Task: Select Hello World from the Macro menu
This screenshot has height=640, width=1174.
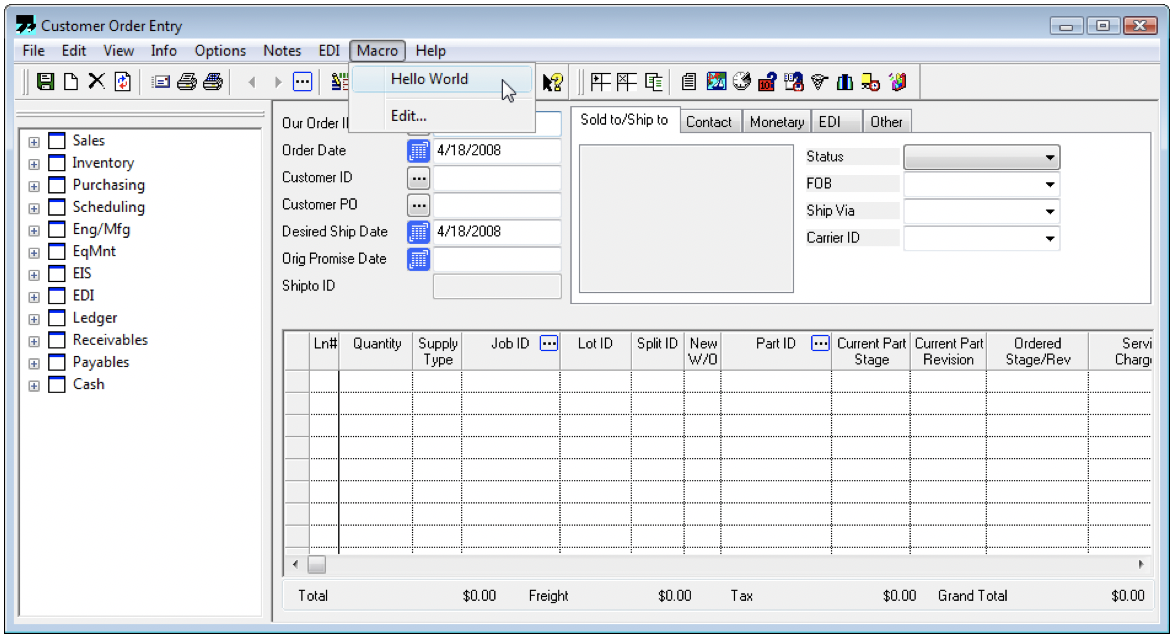Action: tap(432, 79)
